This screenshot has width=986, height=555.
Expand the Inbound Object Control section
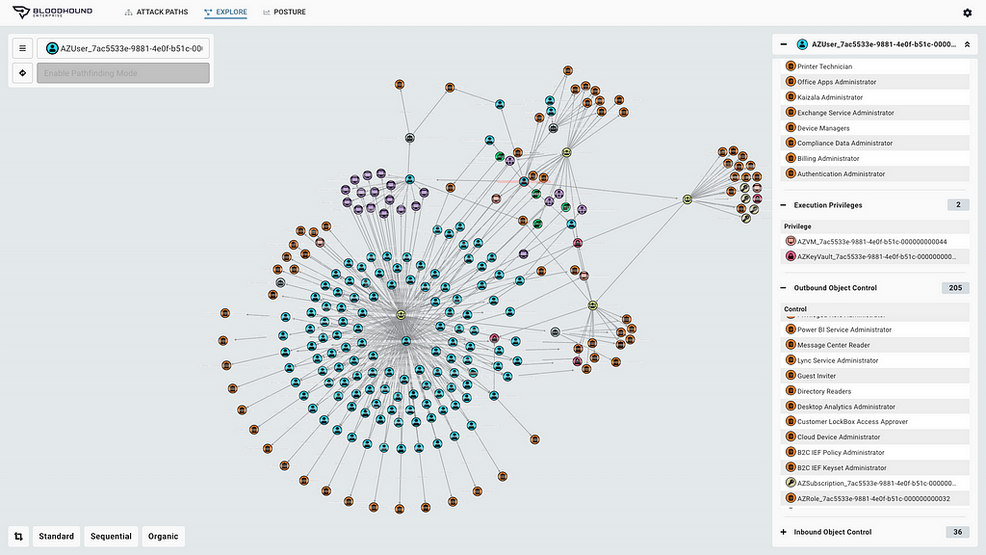[783, 532]
